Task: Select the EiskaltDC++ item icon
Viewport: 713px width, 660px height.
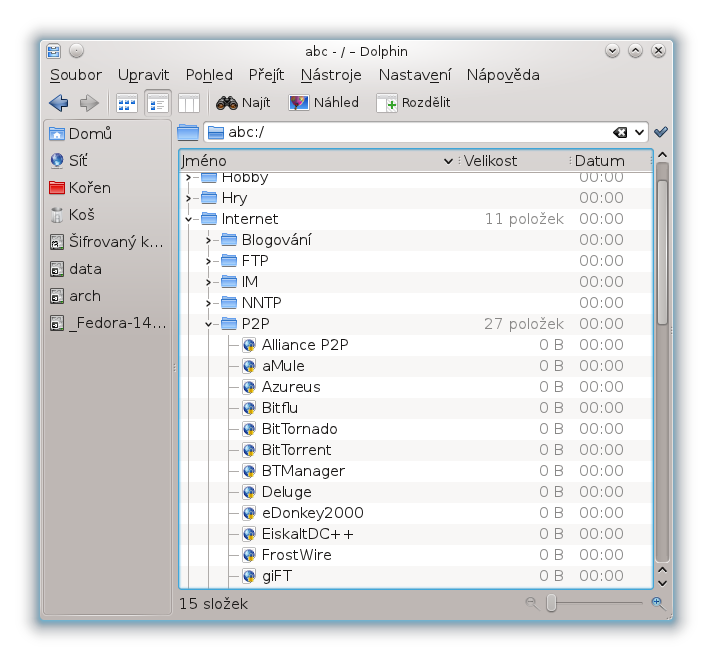Action: (x=249, y=534)
